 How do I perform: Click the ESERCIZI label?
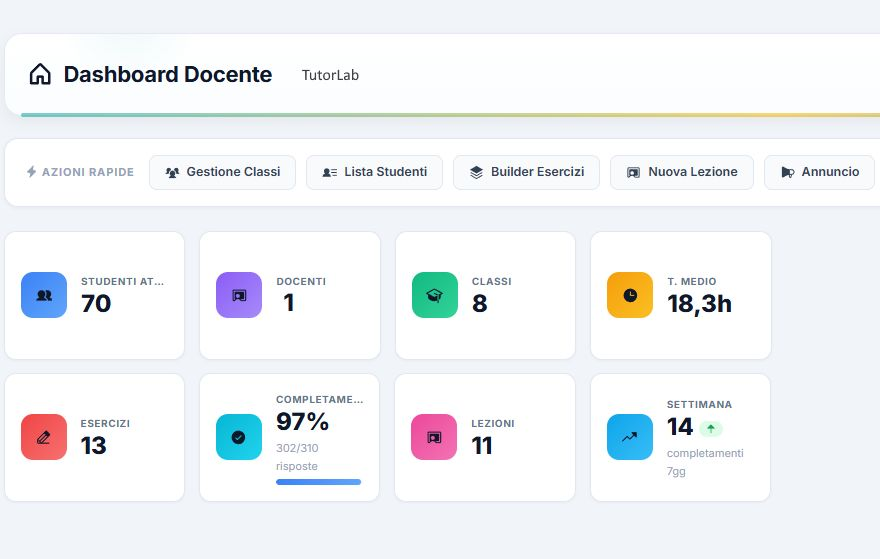pyautogui.click(x=105, y=424)
